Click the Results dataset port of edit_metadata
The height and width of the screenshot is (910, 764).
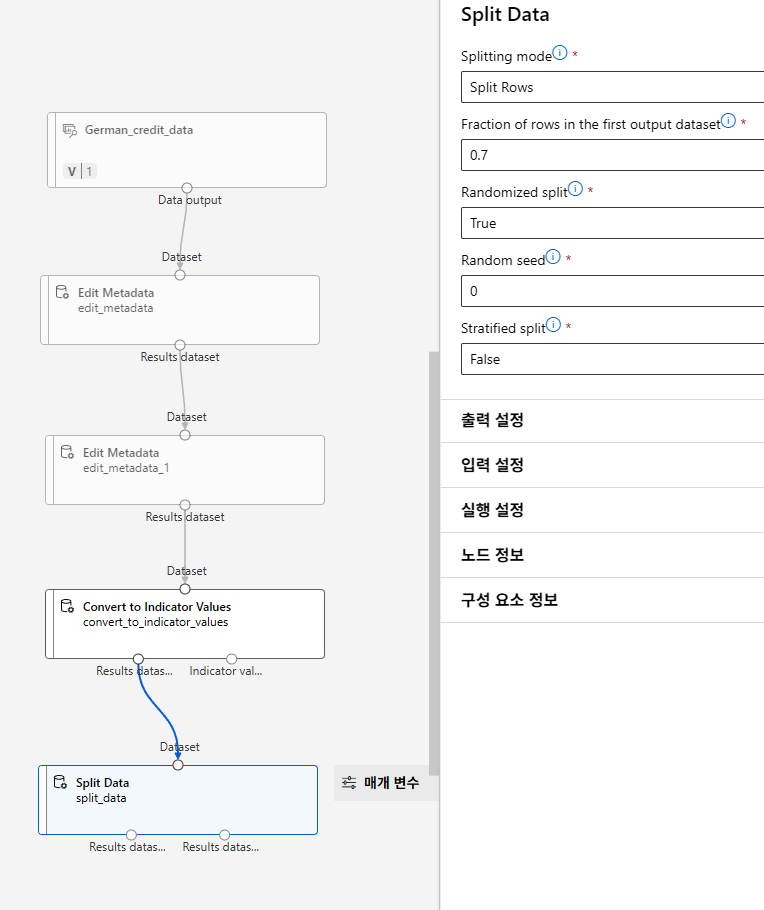[180, 345]
